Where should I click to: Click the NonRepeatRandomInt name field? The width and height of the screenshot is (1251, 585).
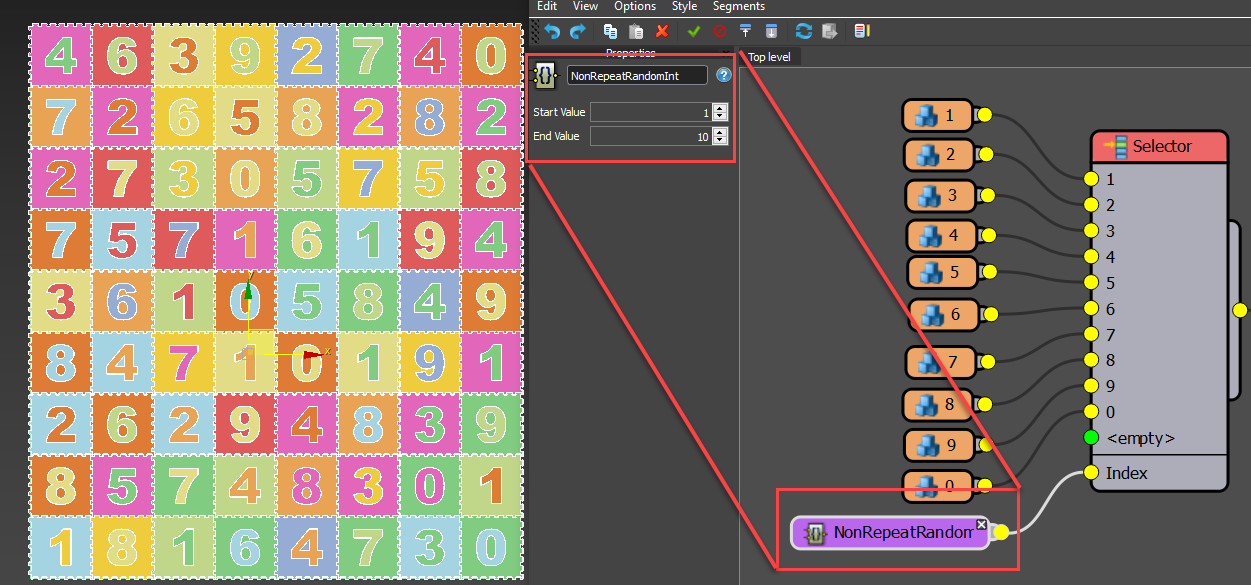[637, 75]
